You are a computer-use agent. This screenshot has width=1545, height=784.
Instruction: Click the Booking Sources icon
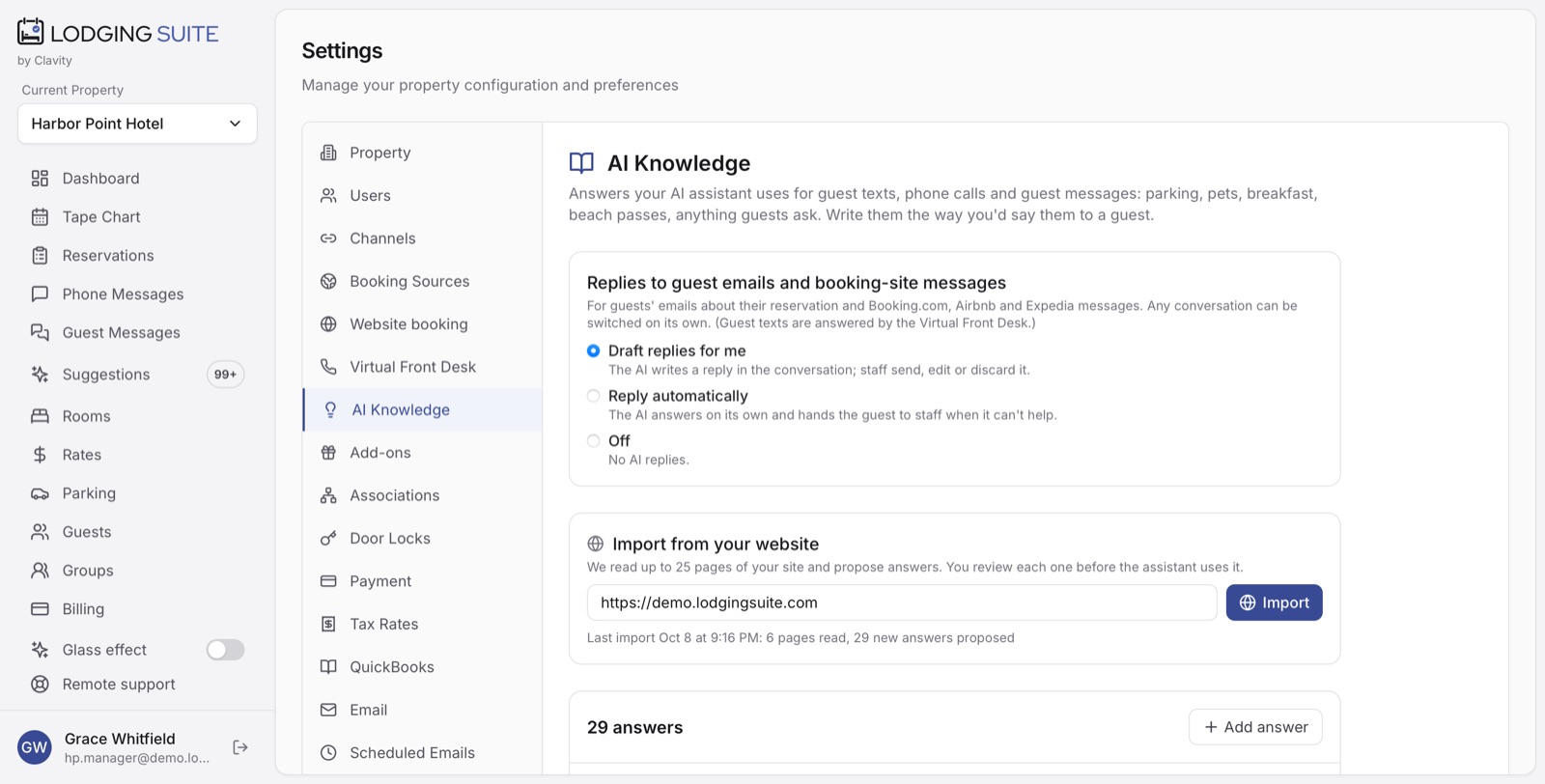click(328, 282)
